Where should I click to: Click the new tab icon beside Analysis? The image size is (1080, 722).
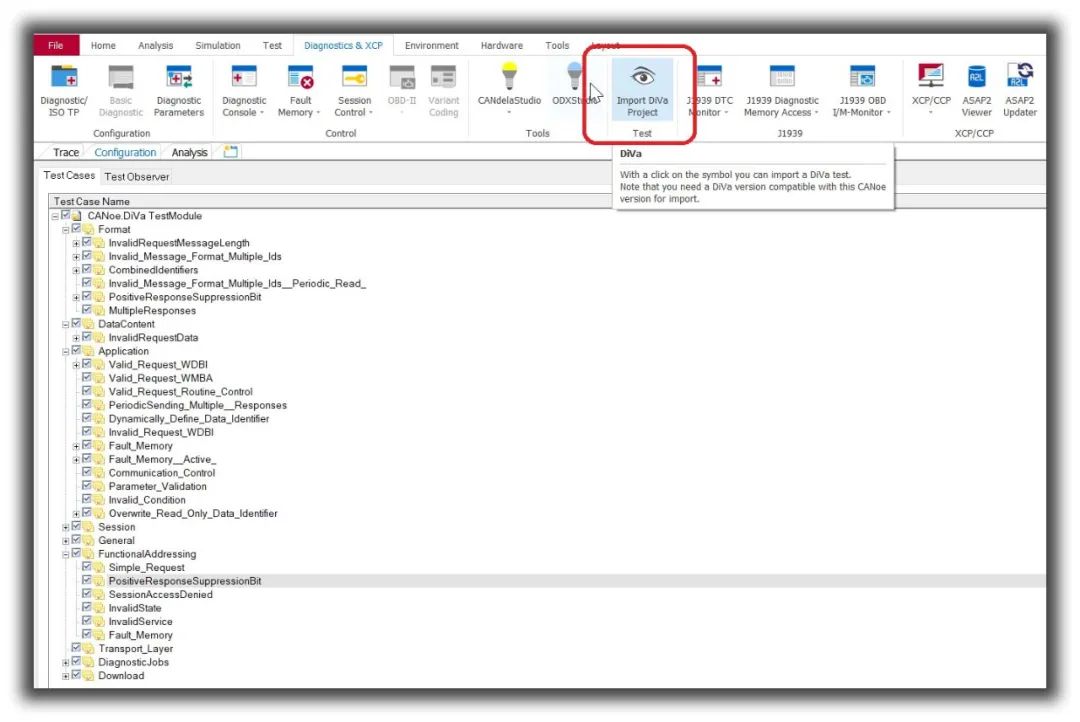pos(231,152)
